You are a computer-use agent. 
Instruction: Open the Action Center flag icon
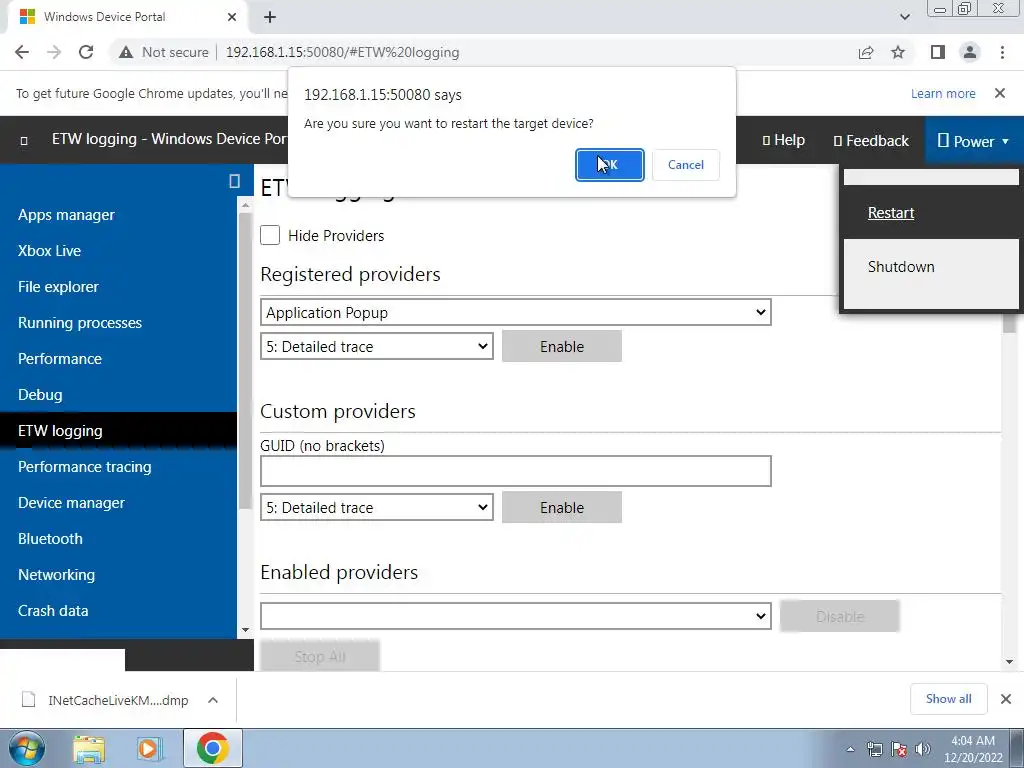[x=899, y=749]
